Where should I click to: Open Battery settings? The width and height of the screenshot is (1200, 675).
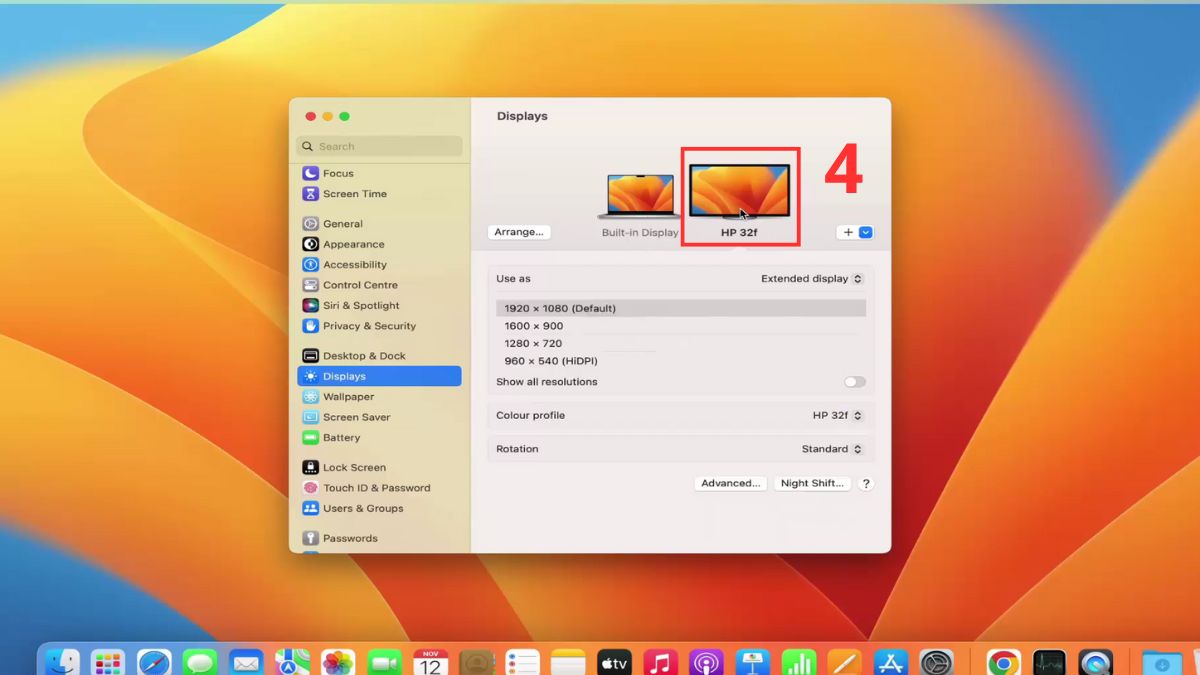tap(339, 437)
